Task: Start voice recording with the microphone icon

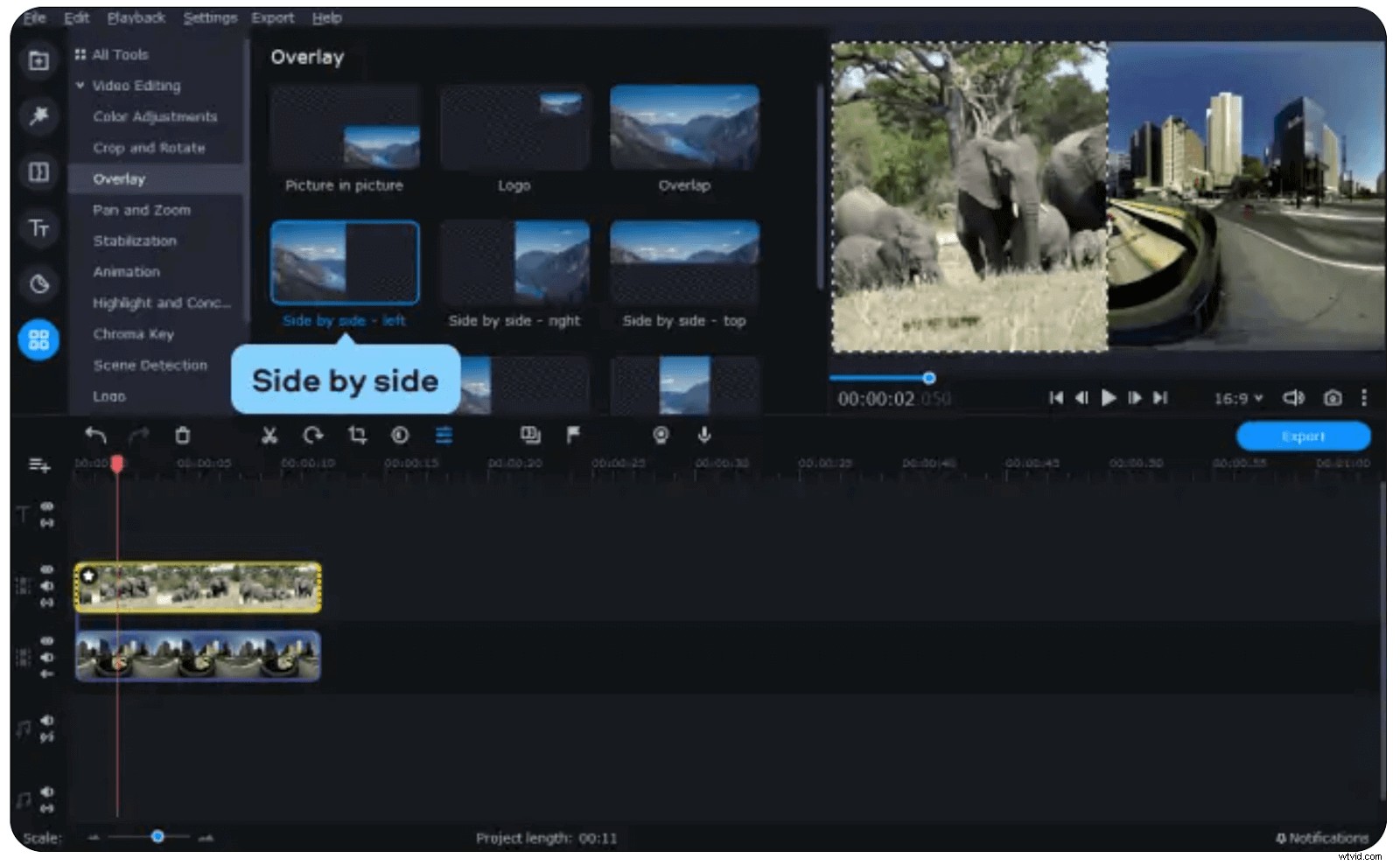Action: click(703, 436)
